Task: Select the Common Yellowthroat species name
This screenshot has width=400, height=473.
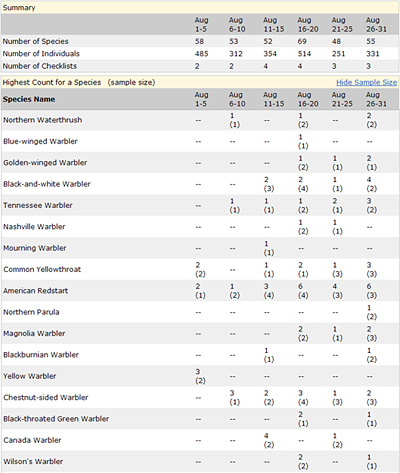Action: click(42, 269)
